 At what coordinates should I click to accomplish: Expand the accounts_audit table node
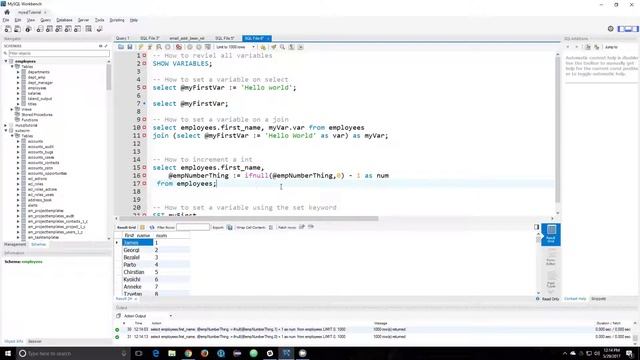[x=18, y=147]
